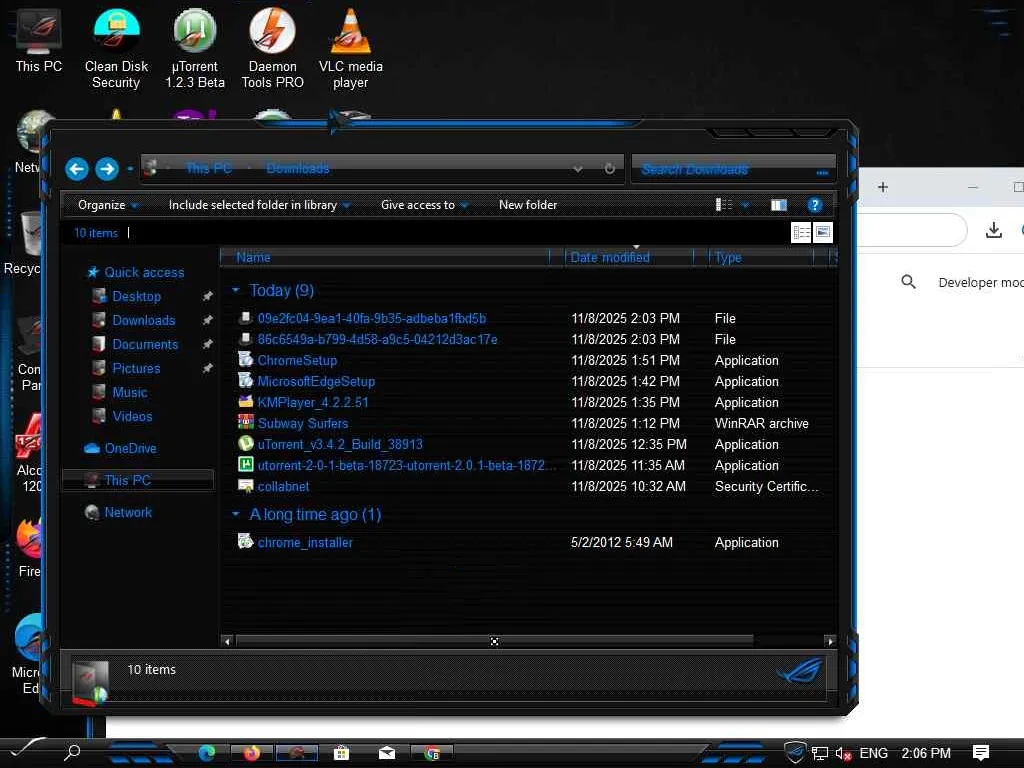1024x768 pixels.
Task: Click the browser window's downloads icon
Action: tap(993, 229)
